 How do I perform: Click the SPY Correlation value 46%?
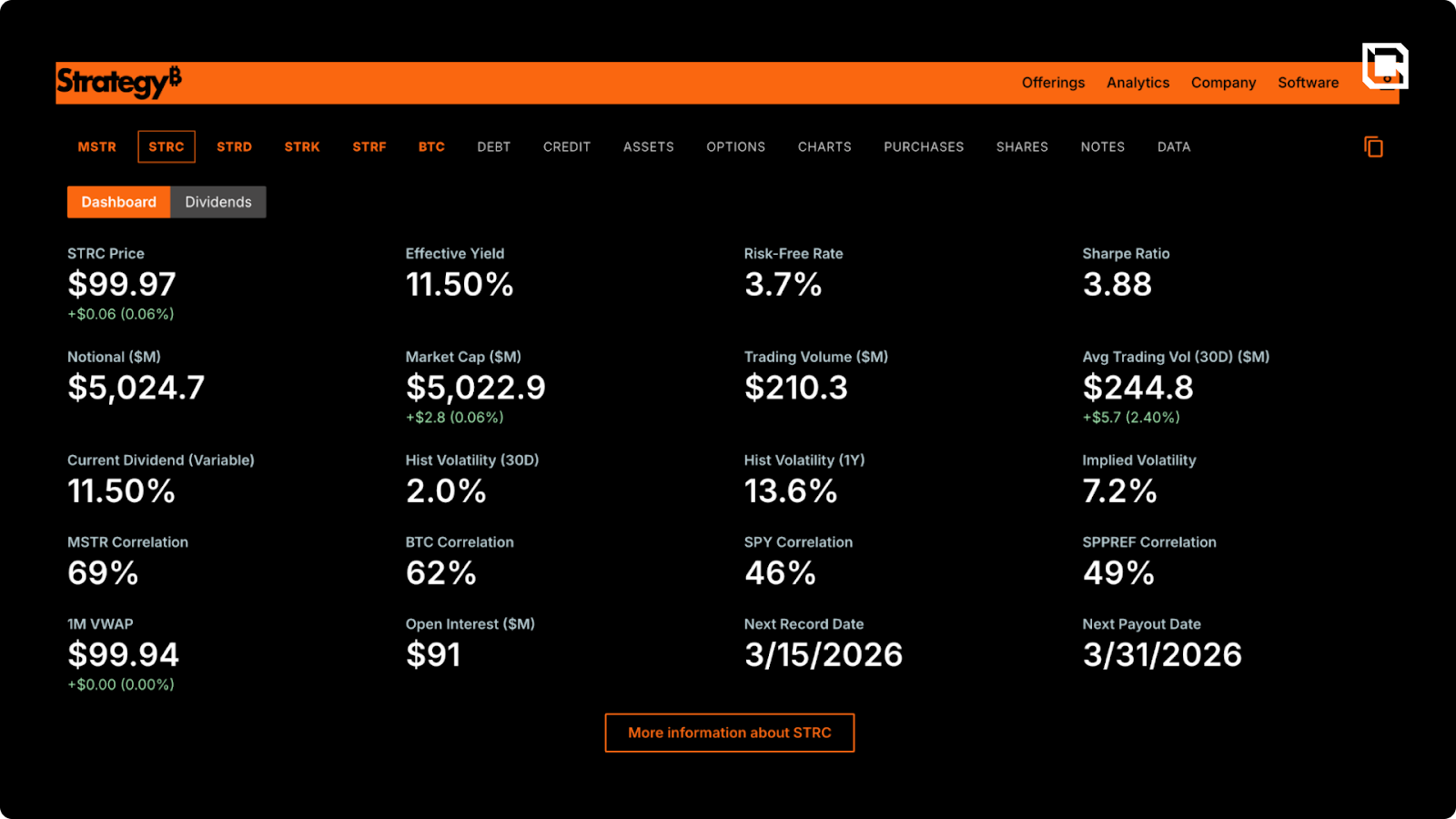click(x=780, y=573)
